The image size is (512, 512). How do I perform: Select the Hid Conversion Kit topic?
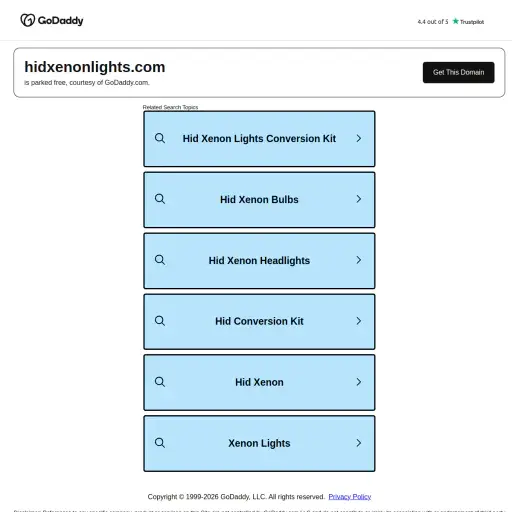[259, 321]
